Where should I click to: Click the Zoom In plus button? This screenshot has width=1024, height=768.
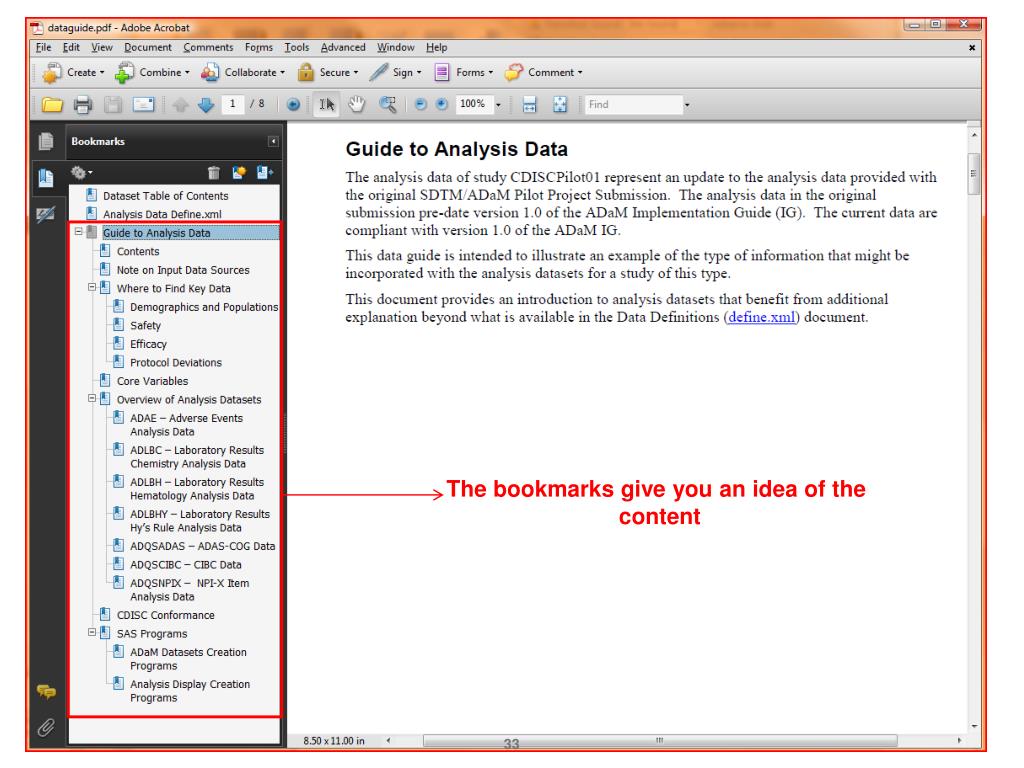[442, 104]
